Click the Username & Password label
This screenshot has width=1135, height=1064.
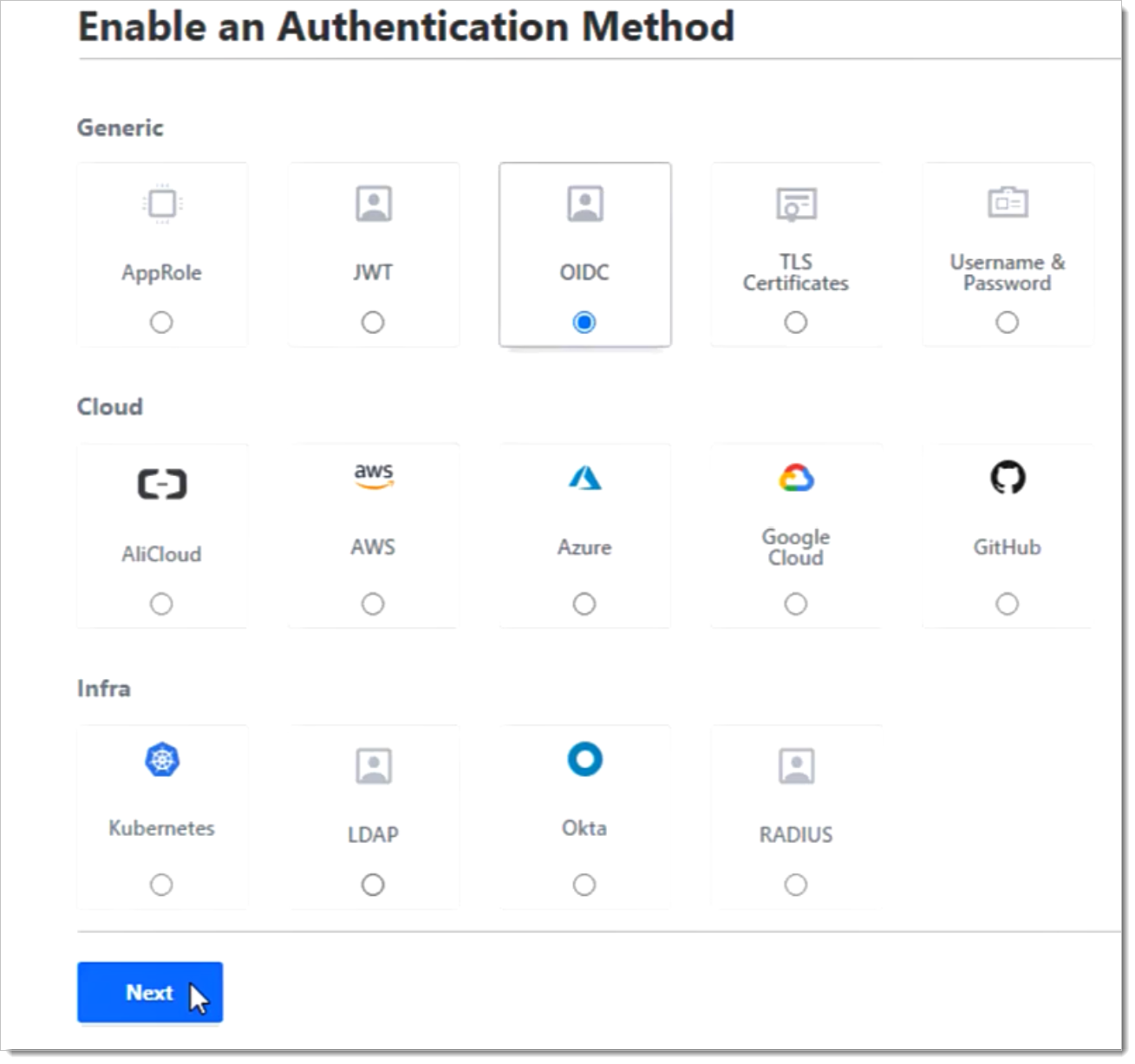pyautogui.click(x=1008, y=272)
